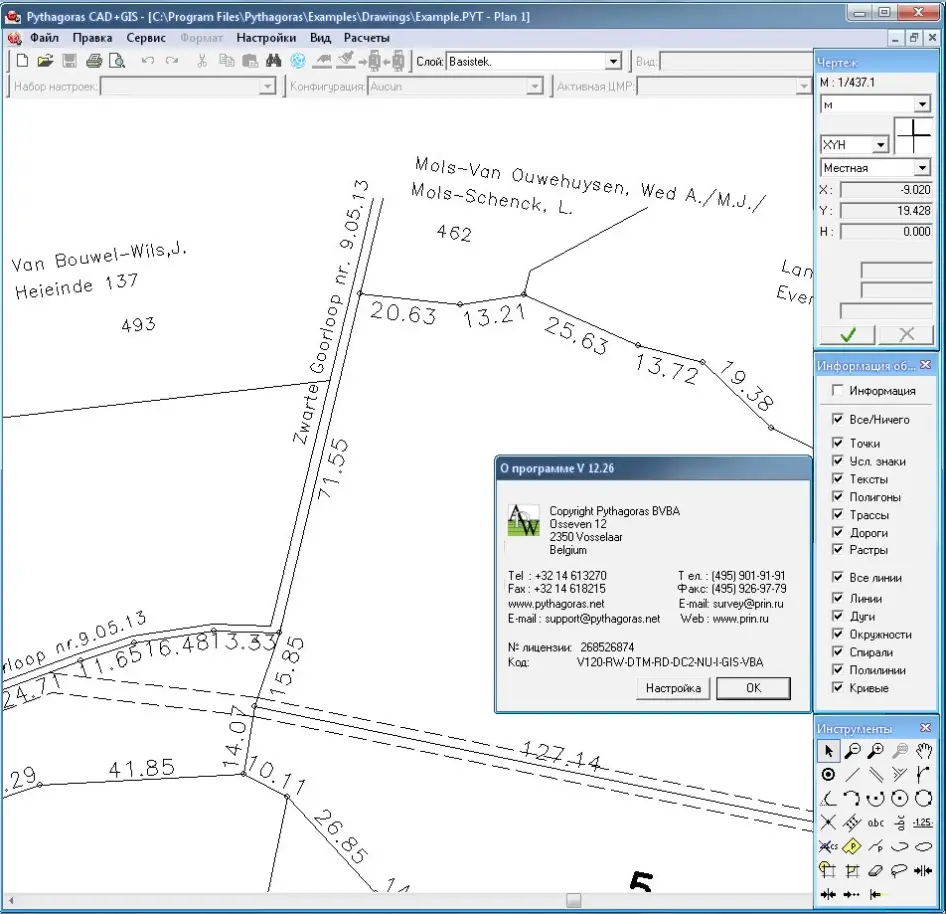Expand the Местная coordinate system dropdown
Image resolution: width=946 pixels, height=914 pixels.
(x=922, y=167)
